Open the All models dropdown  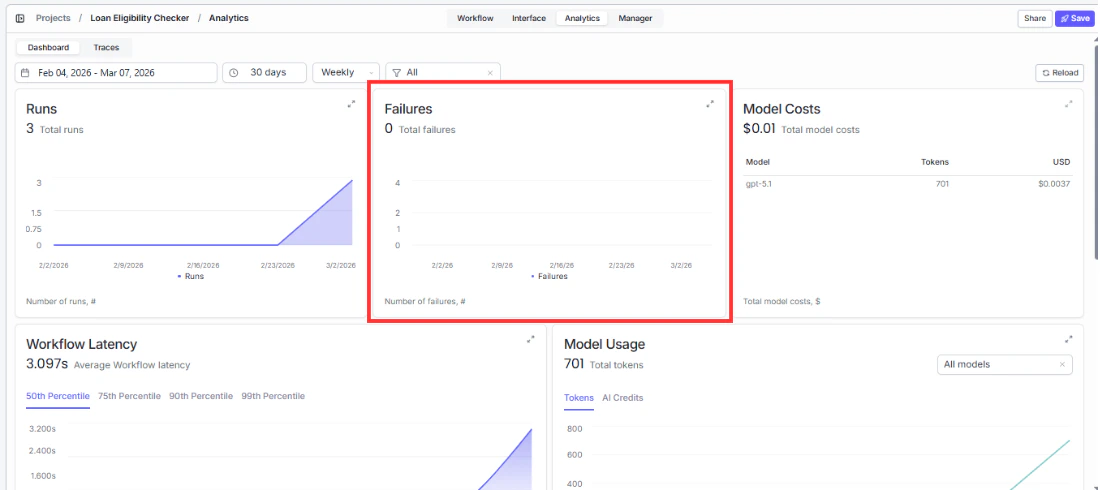pyautogui.click(x=1005, y=364)
